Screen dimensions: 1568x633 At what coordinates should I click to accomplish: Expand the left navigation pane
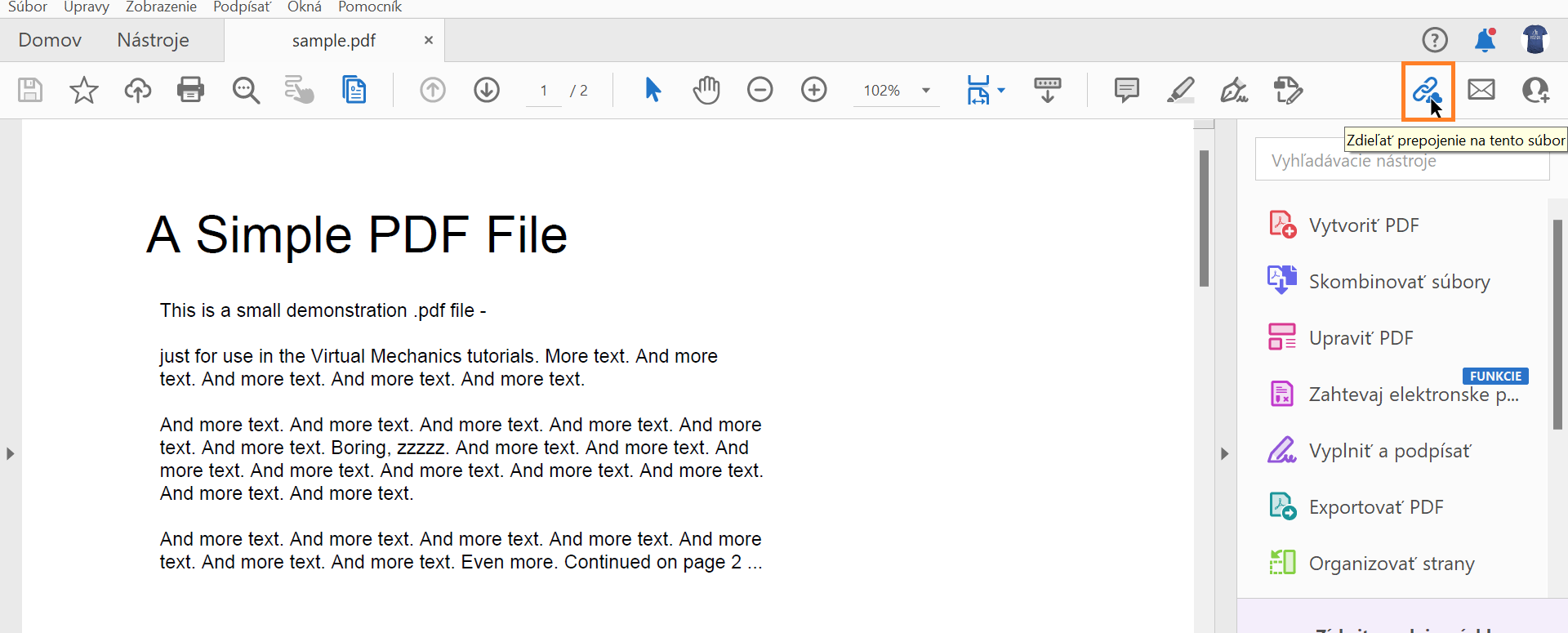pyautogui.click(x=10, y=453)
